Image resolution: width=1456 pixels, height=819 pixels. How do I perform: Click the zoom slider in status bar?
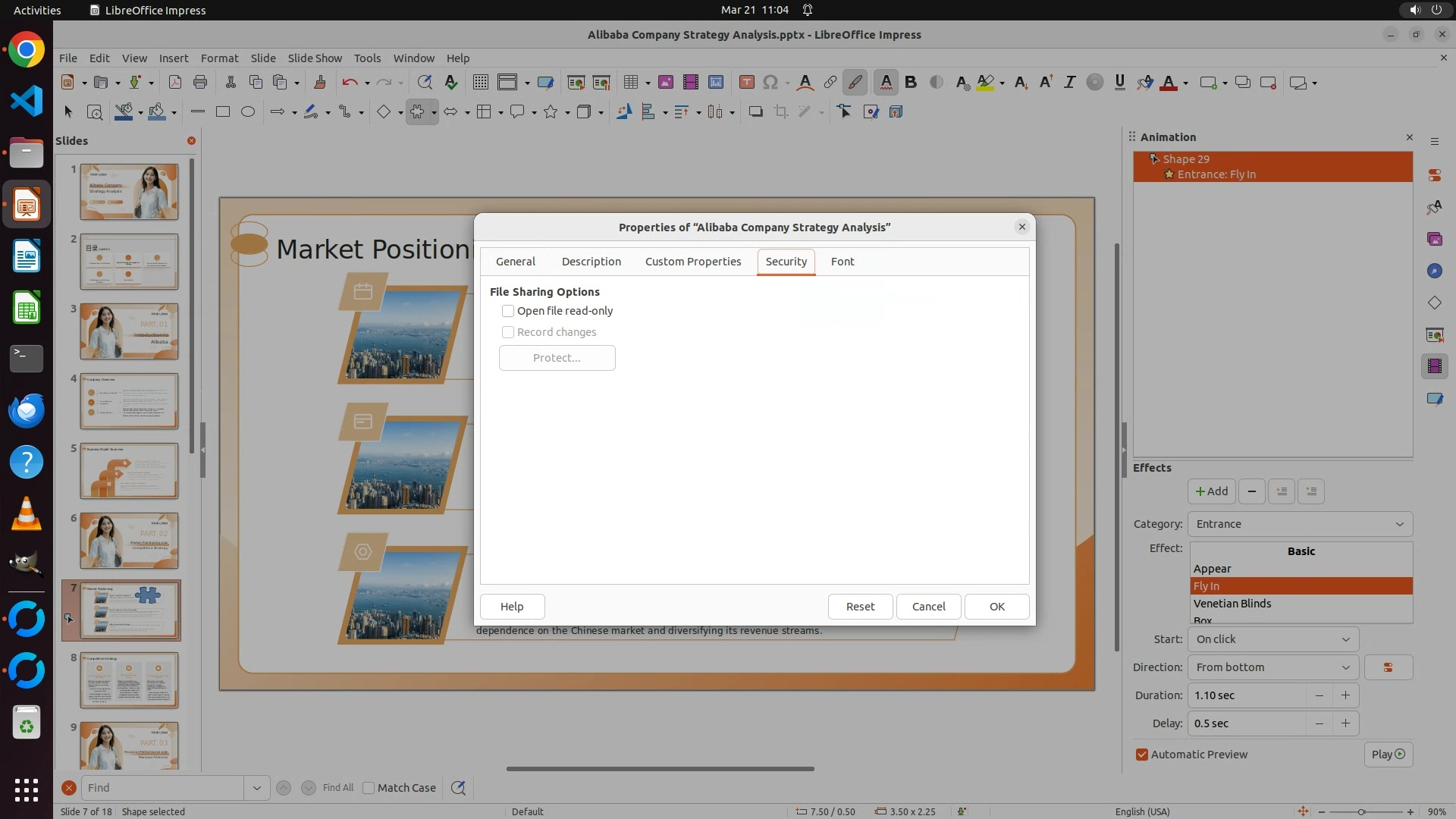pyautogui.click(x=1361, y=811)
